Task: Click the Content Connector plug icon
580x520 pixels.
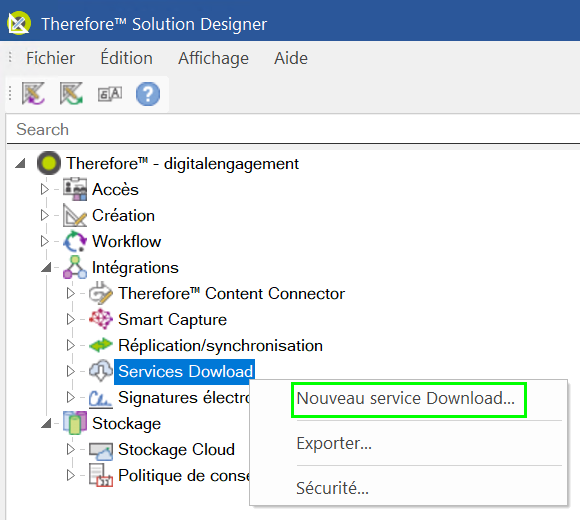Action: (101, 293)
